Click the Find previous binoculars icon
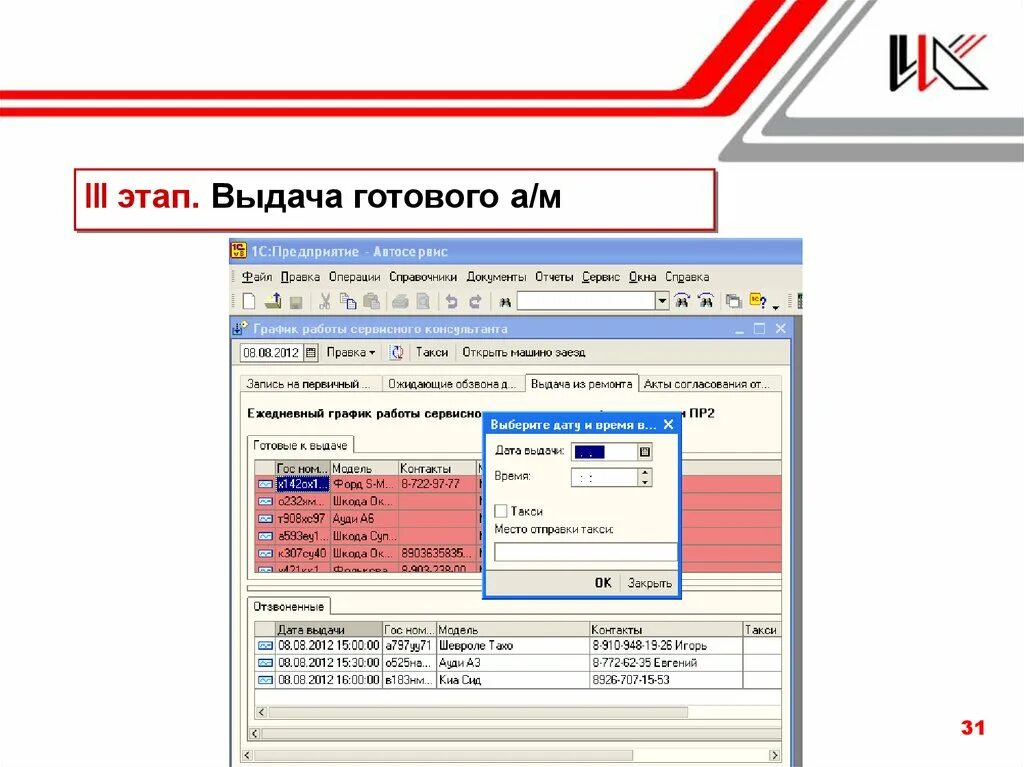1024x767 pixels. click(x=706, y=301)
